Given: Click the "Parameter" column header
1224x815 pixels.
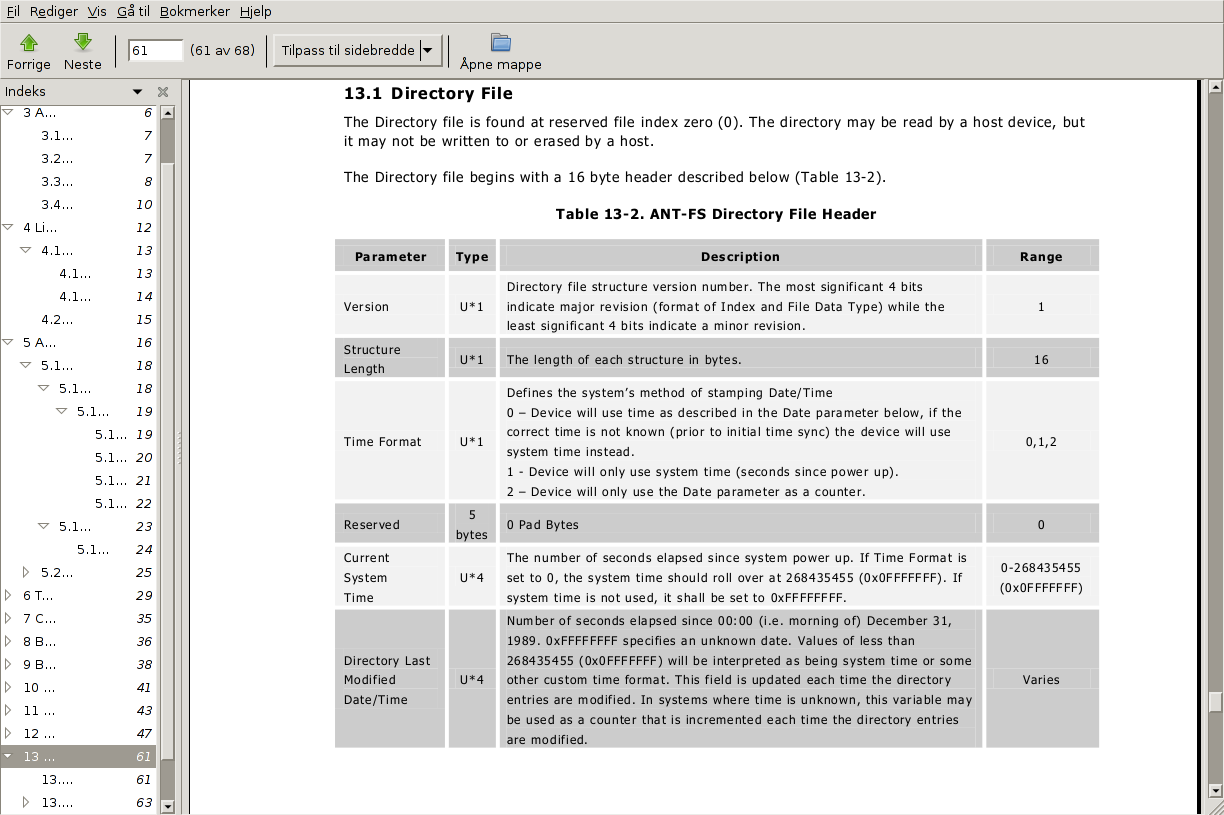Looking at the screenshot, I should click(391, 256).
